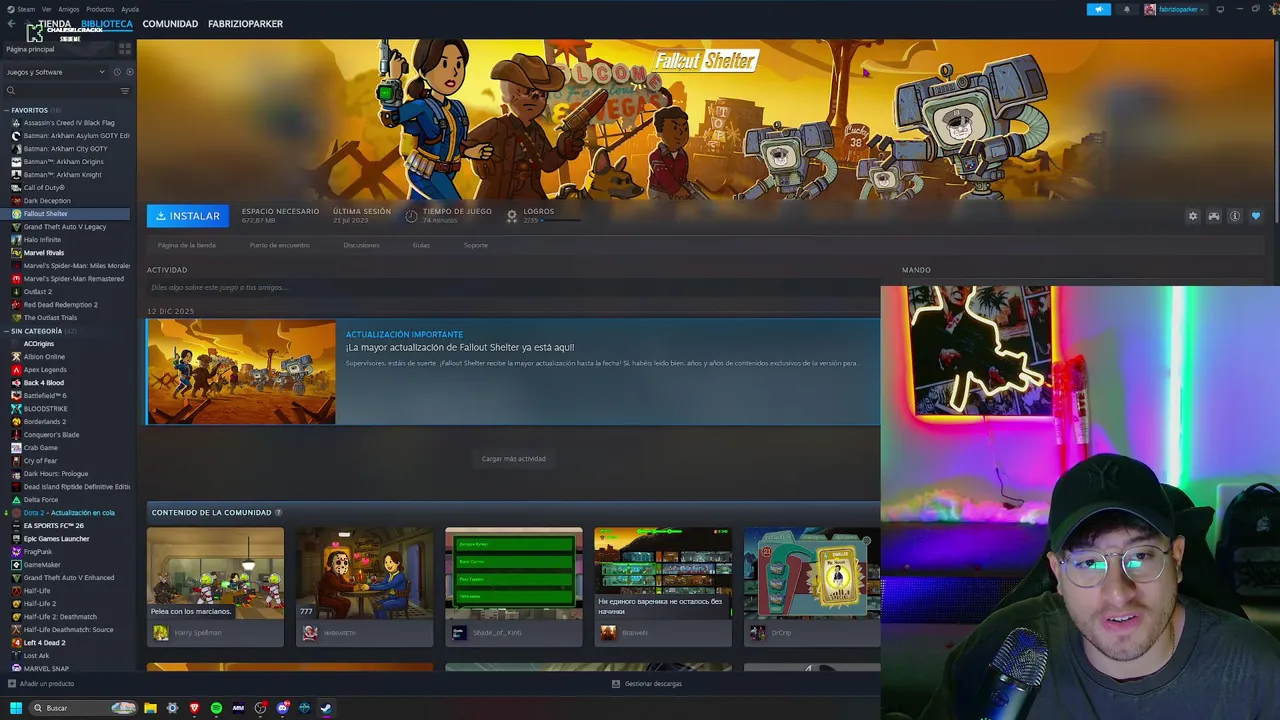Open Página de la tienda link
This screenshot has height=720, width=1280.
click(186, 245)
